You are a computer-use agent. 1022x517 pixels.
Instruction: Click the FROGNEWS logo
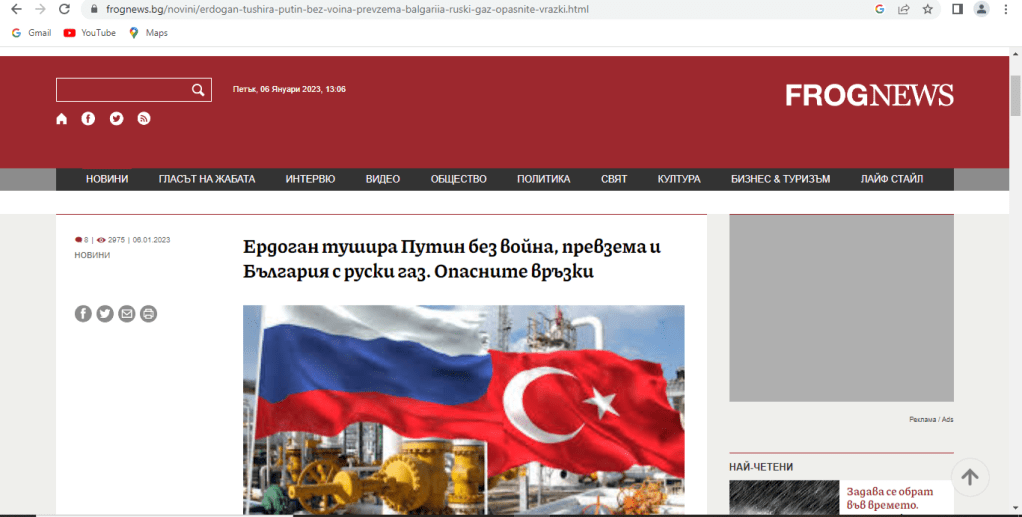[x=869, y=95]
